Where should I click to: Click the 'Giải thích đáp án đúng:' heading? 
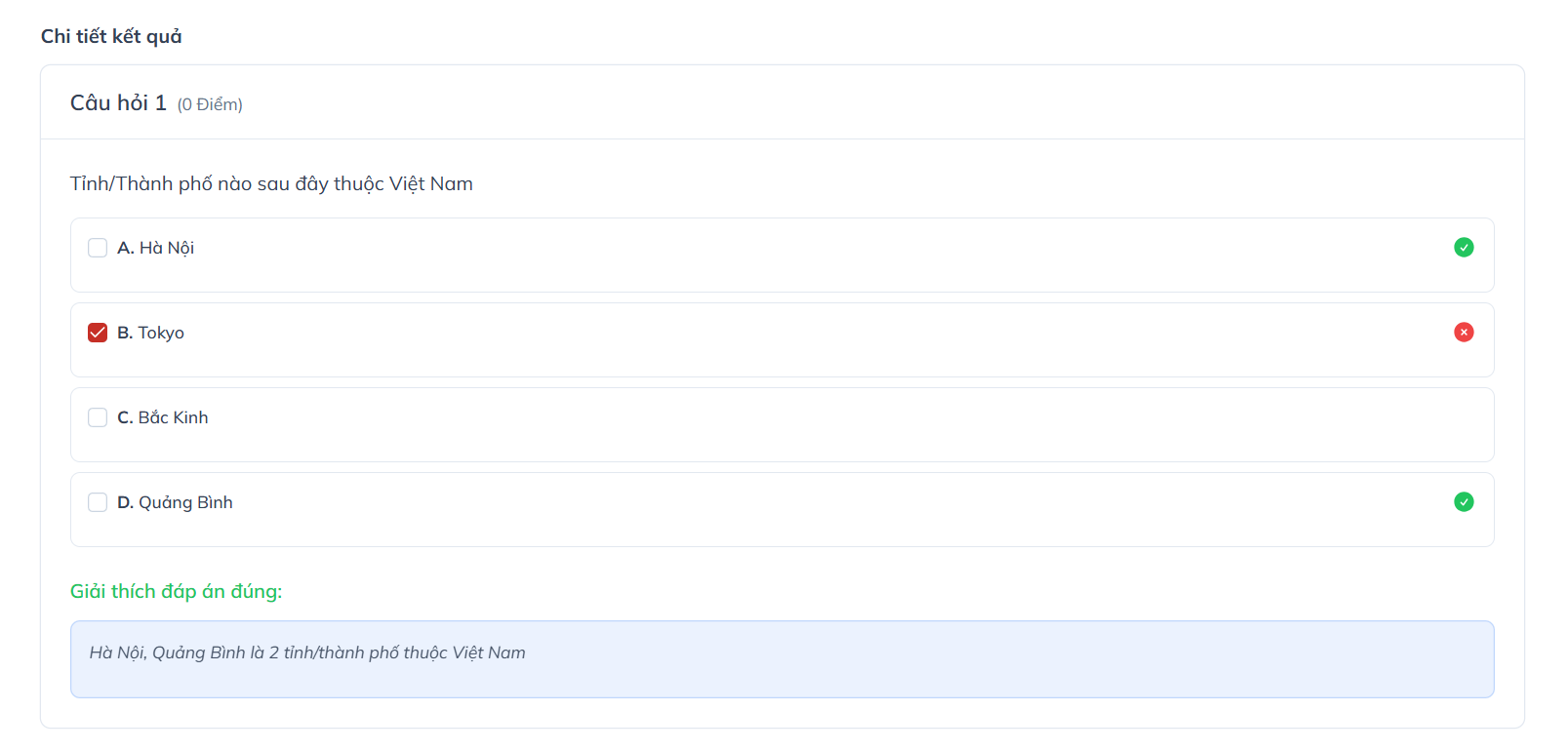(176, 591)
